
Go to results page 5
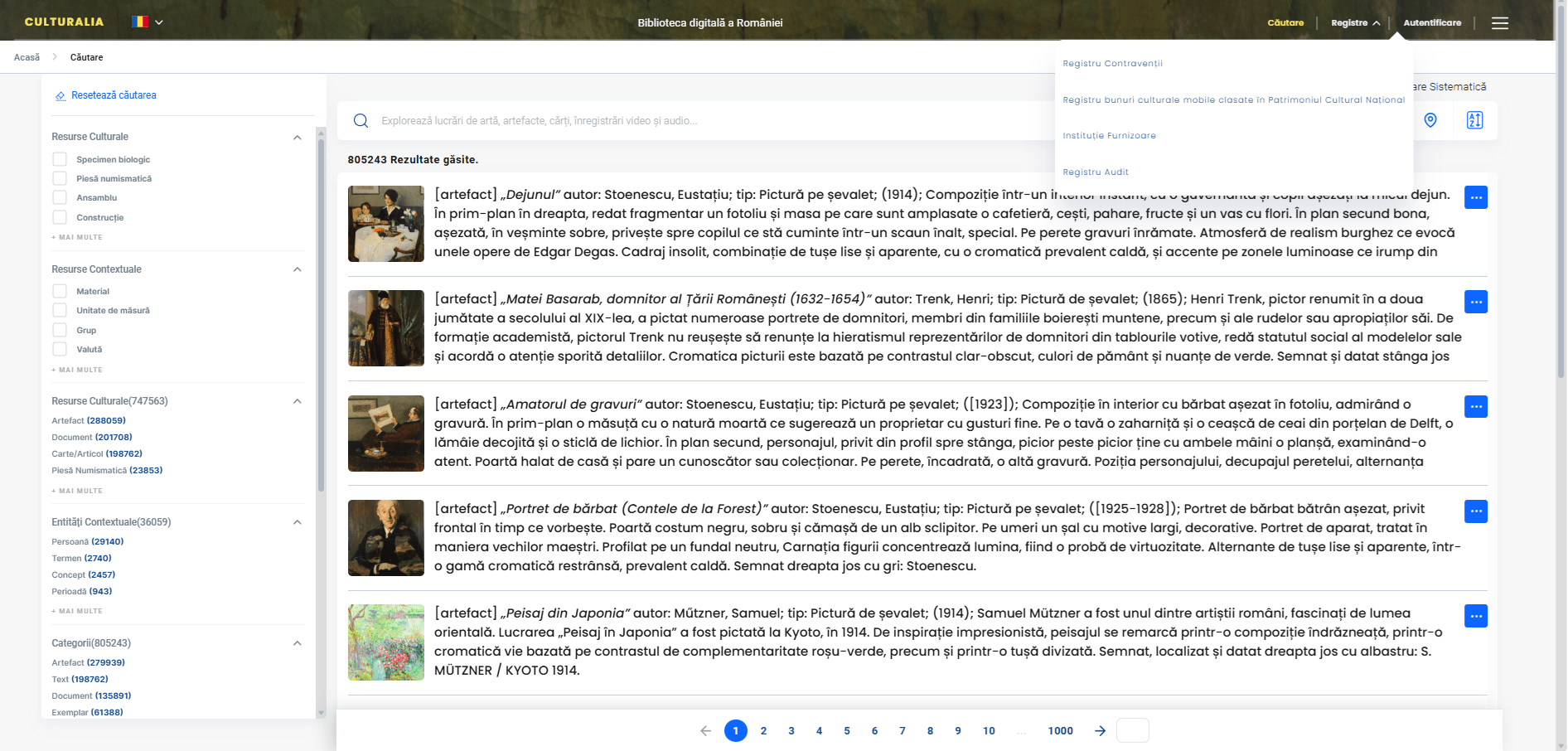(x=846, y=730)
